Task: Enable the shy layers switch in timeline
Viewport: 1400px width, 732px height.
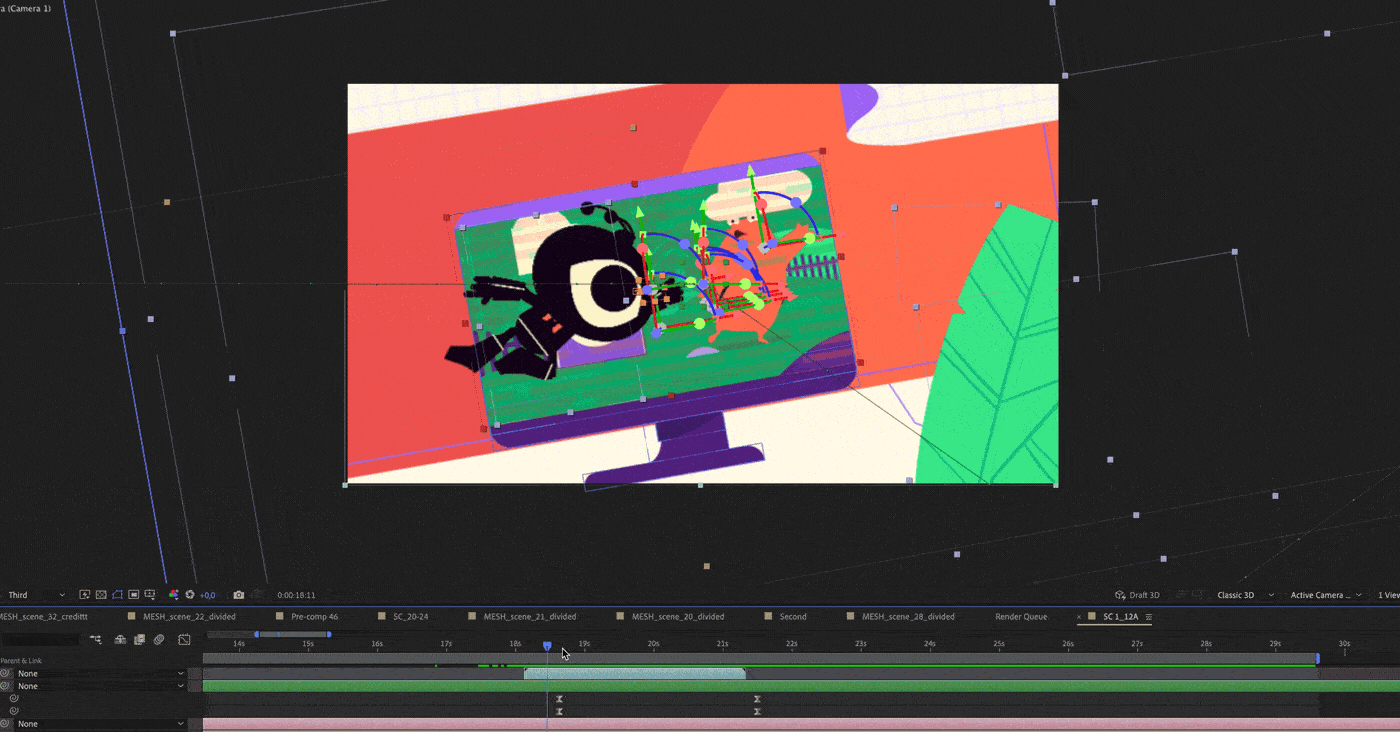Action: 120,639
